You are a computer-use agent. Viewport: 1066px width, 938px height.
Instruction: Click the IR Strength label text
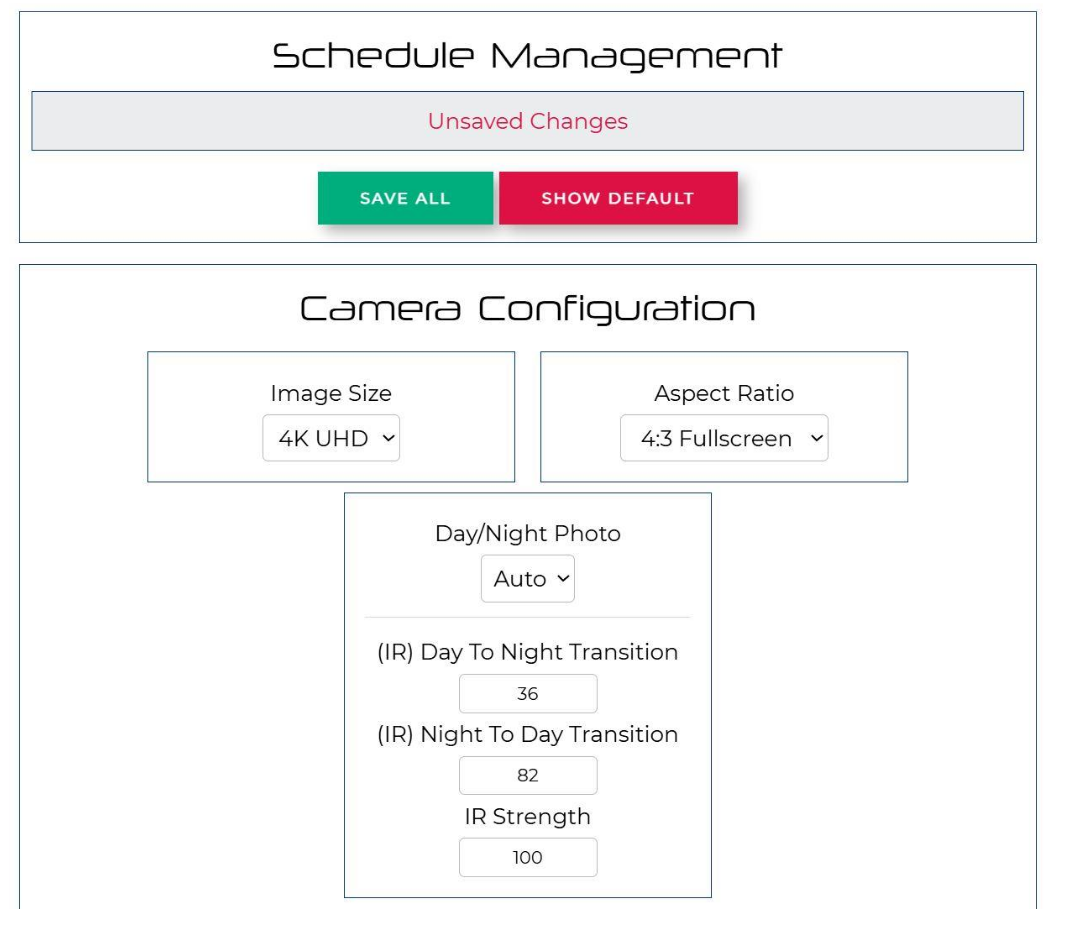[x=527, y=816]
